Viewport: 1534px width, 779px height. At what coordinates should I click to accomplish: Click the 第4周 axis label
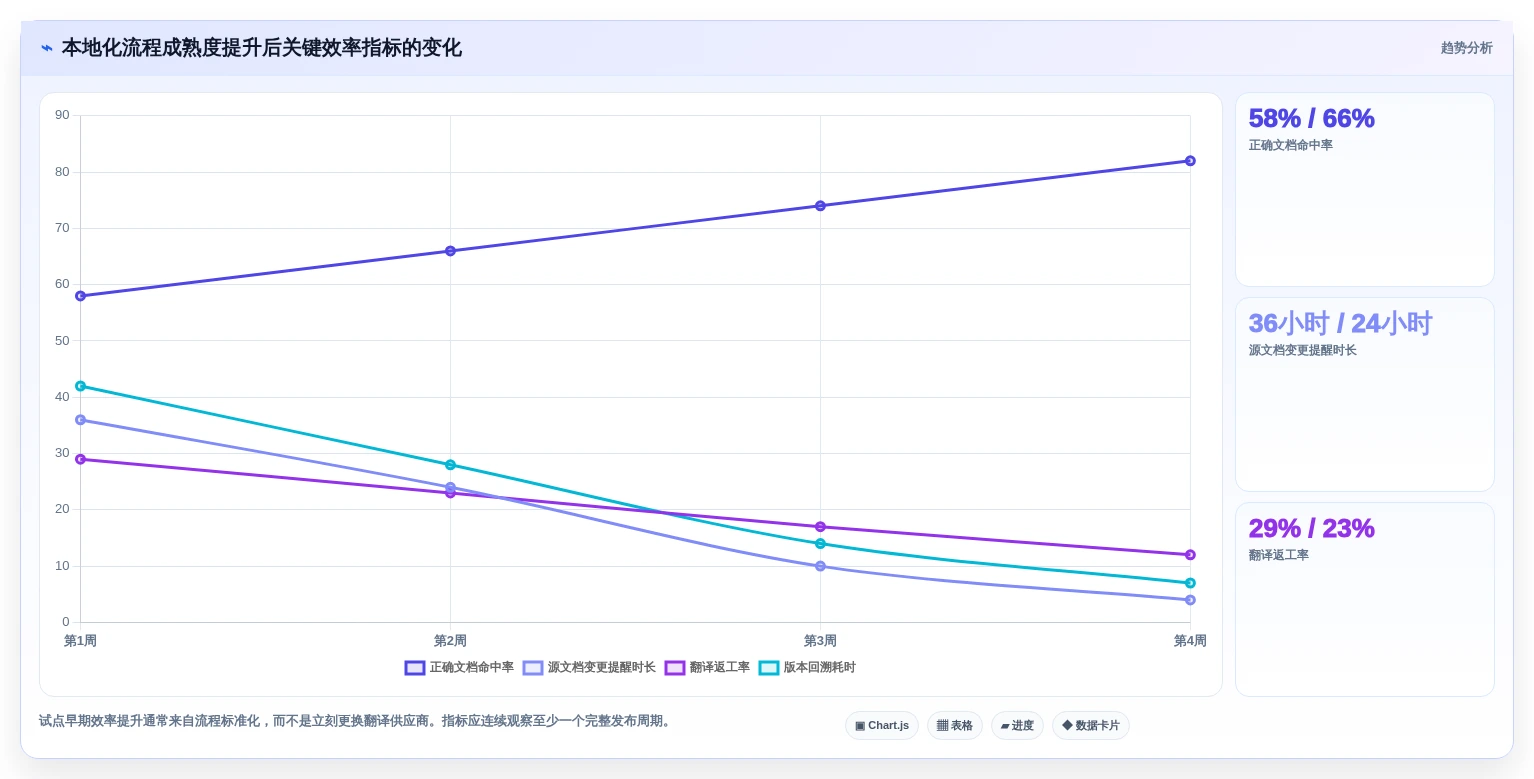[x=1190, y=641]
